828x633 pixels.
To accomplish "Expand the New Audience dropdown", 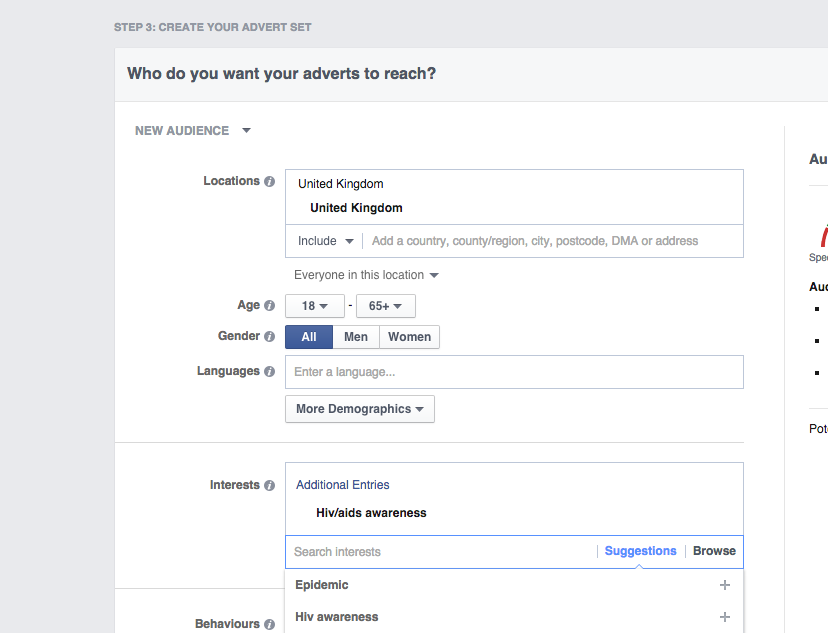I will point(193,131).
